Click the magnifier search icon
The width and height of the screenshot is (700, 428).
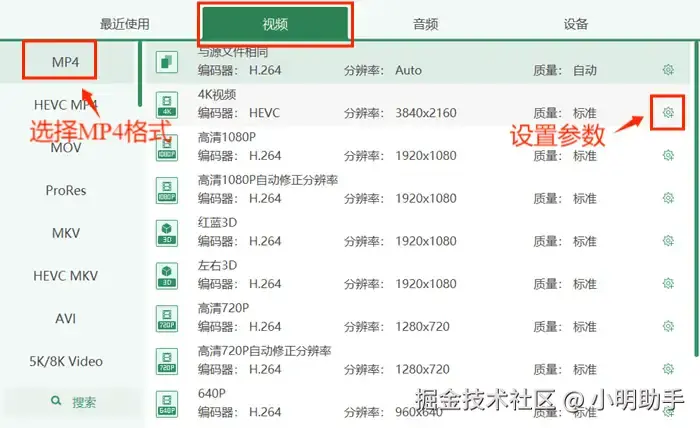pos(56,401)
